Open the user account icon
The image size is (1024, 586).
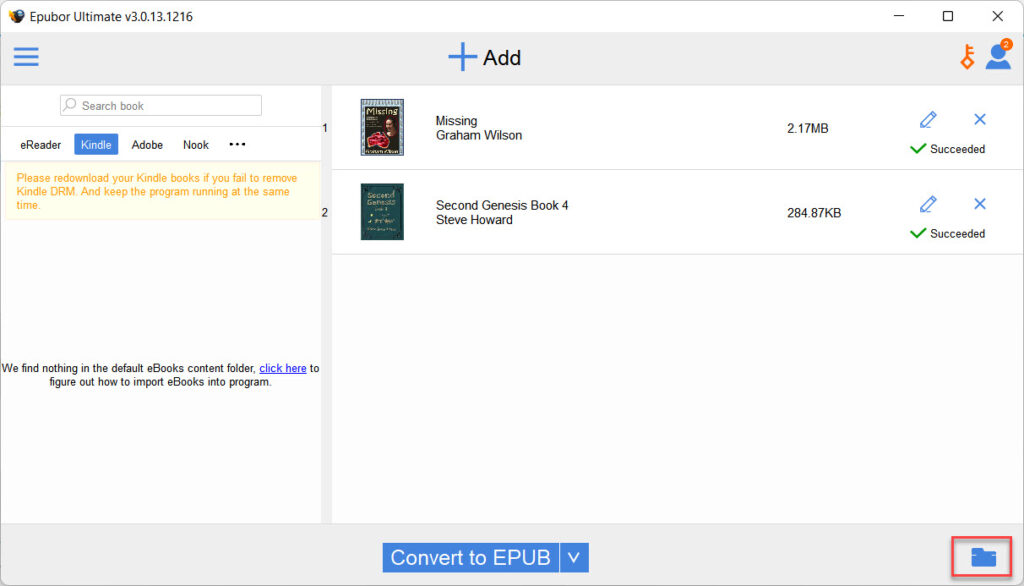[999, 55]
